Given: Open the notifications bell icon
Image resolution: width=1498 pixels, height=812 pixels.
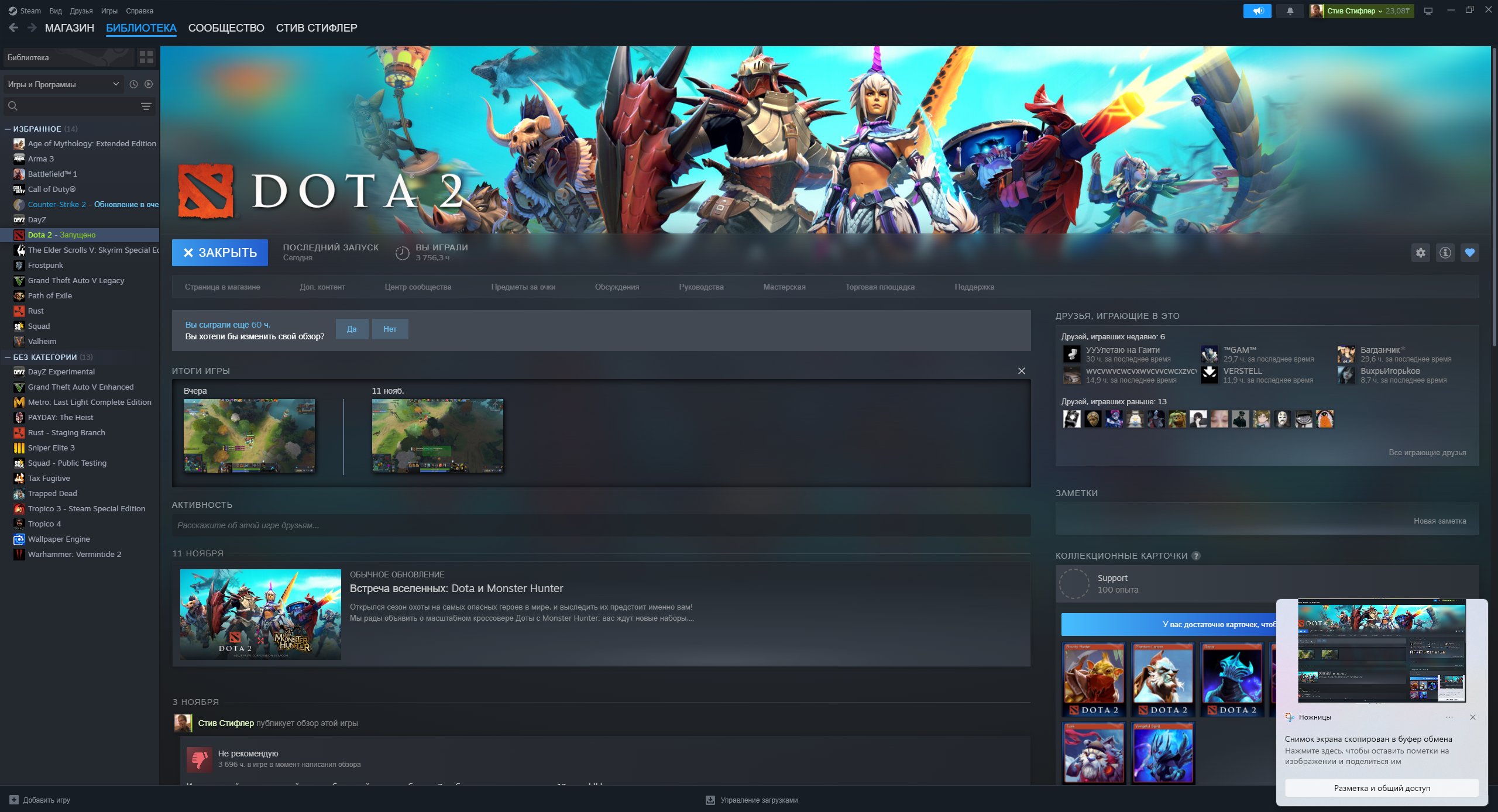Looking at the screenshot, I should pos(1291,10).
